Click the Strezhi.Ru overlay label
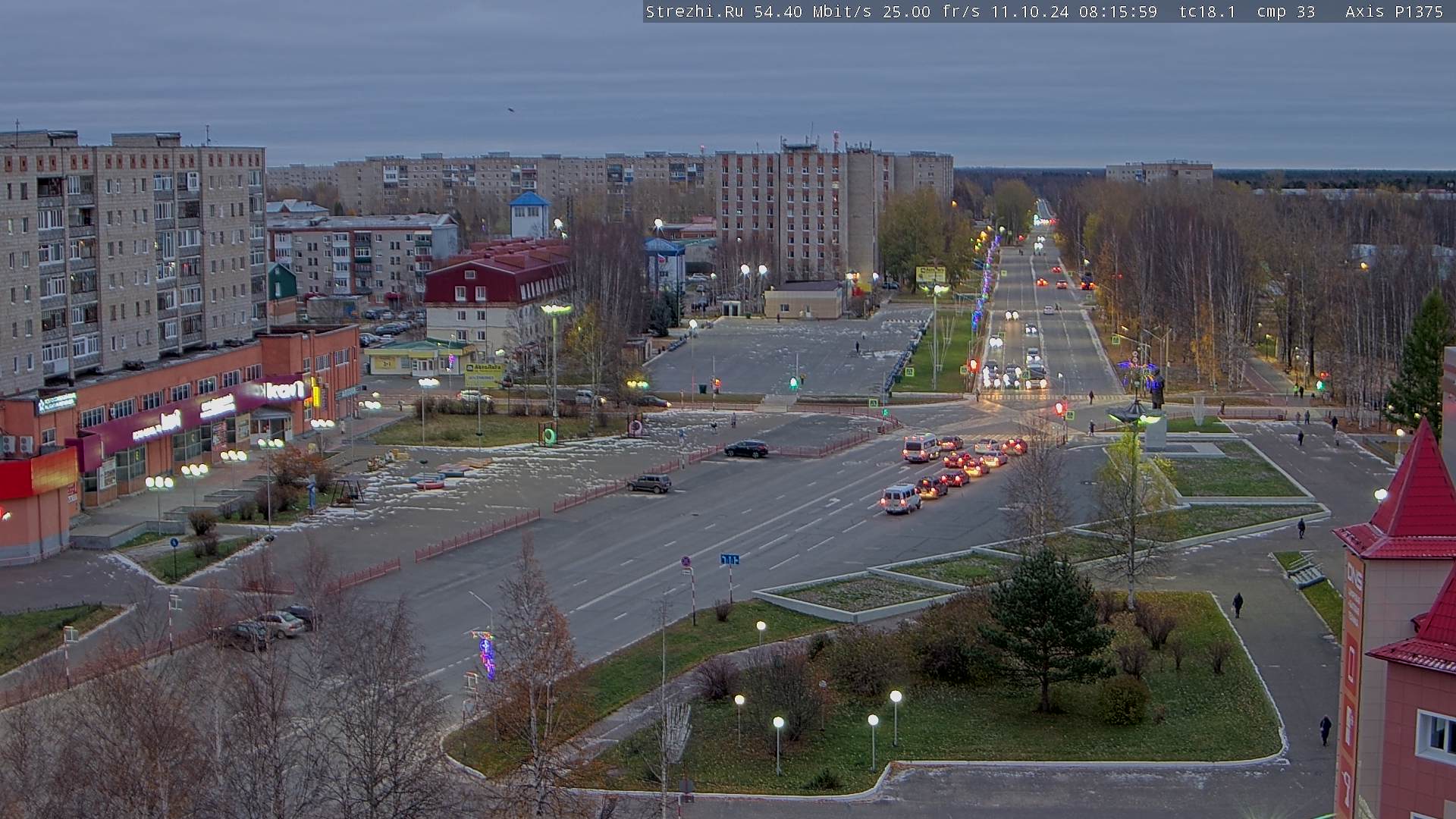Viewport: 1456px width, 819px height. click(x=694, y=12)
